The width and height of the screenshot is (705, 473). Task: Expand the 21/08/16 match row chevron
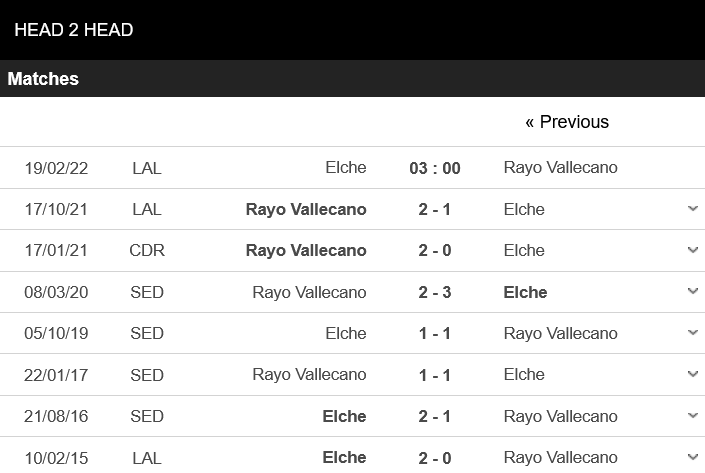point(693,415)
